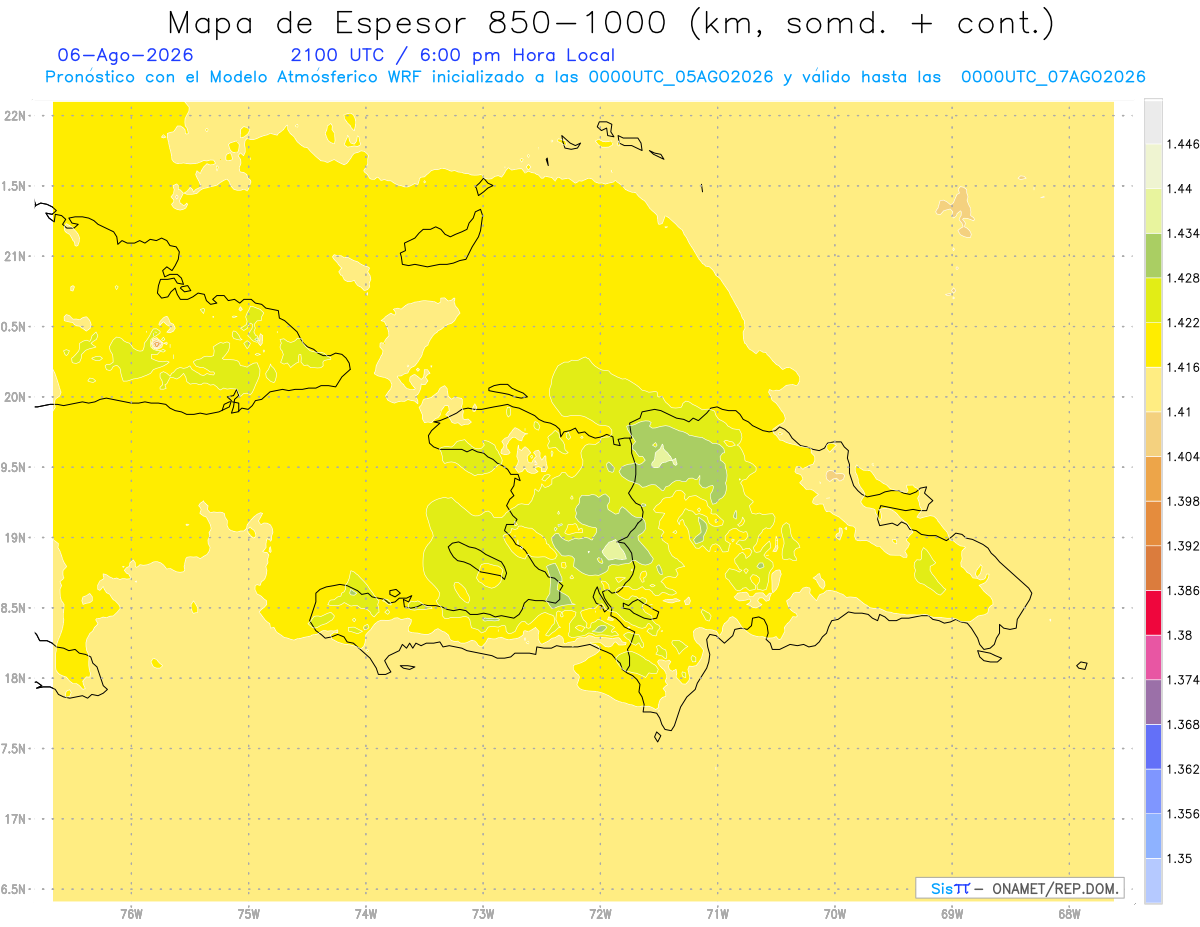Click the light yellow swatch between 1.41 and 1.416
Image resolution: width=1200 pixels, height=927 pixels.
point(1153,389)
